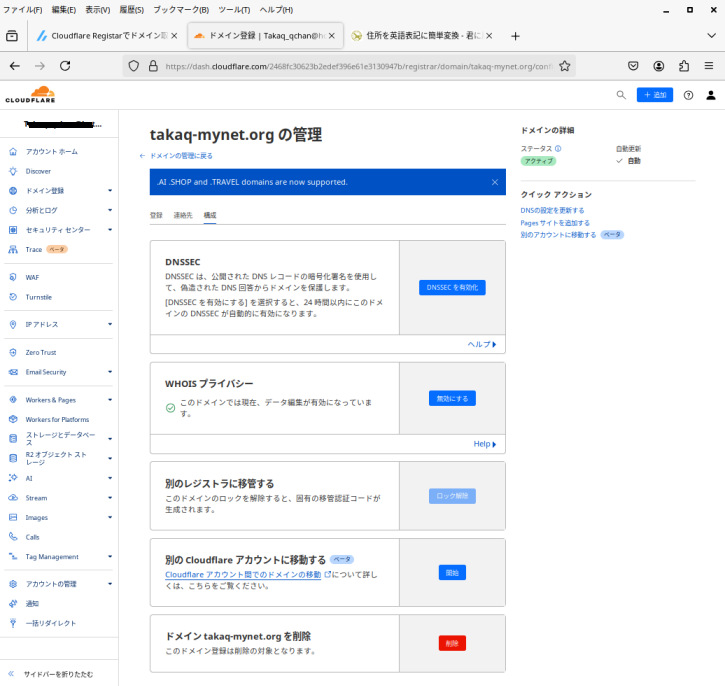Expand Stream sidebar section
Screen dimensions: 725x686
[110, 498]
